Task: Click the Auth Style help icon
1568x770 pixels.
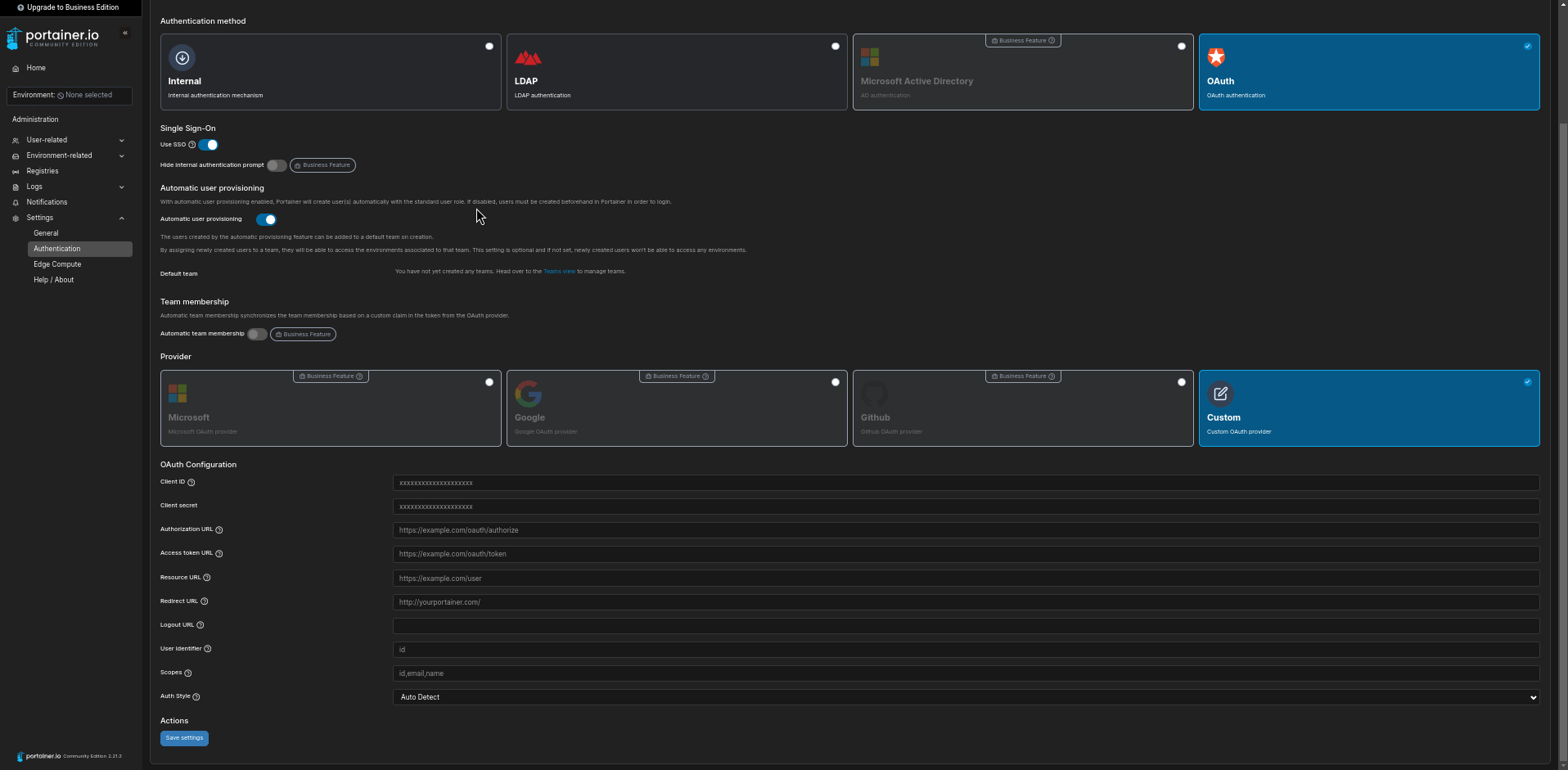Action: point(196,697)
